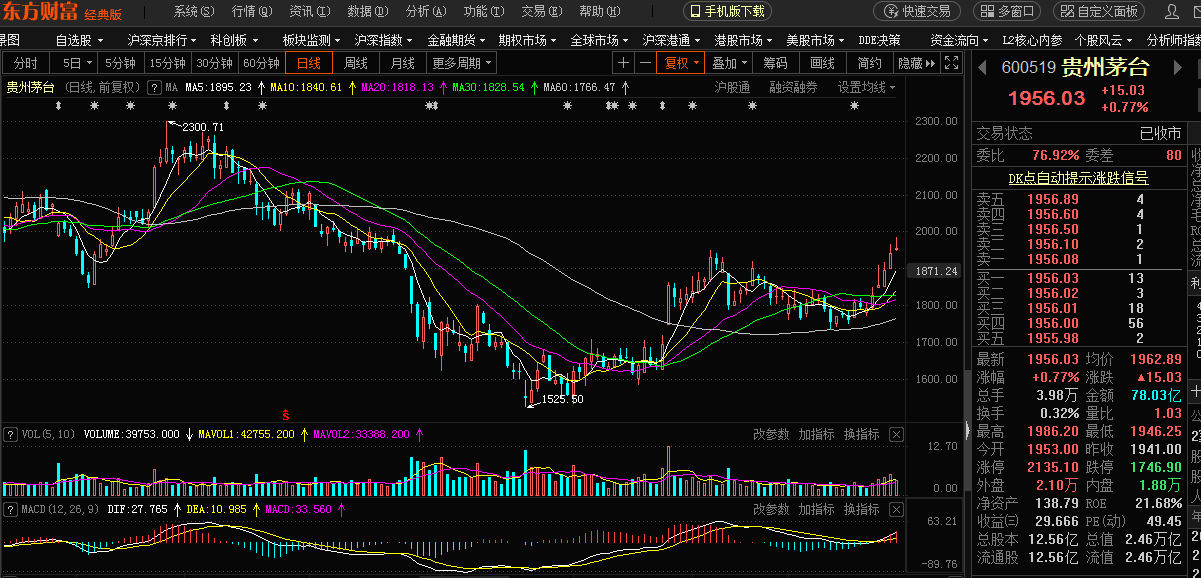Switch to 周线 weekly chart
Screen dimensions: 1201x578
pos(356,62)
